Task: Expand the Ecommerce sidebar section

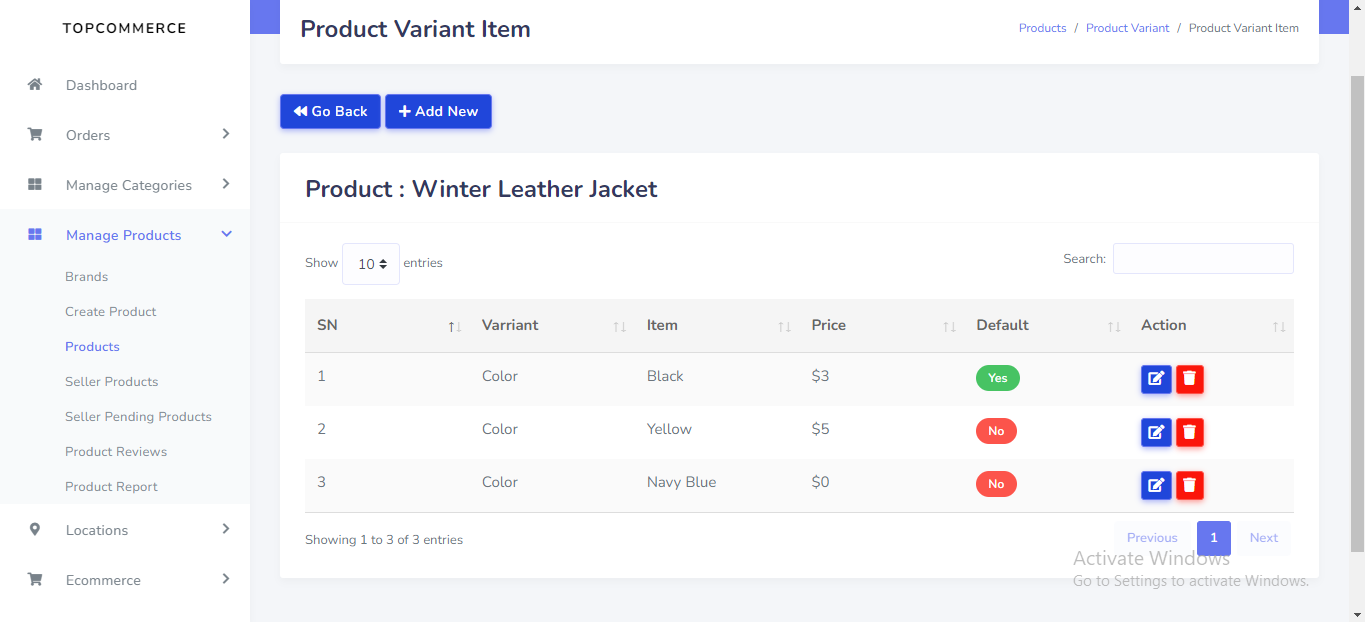Action: point(103,580)
